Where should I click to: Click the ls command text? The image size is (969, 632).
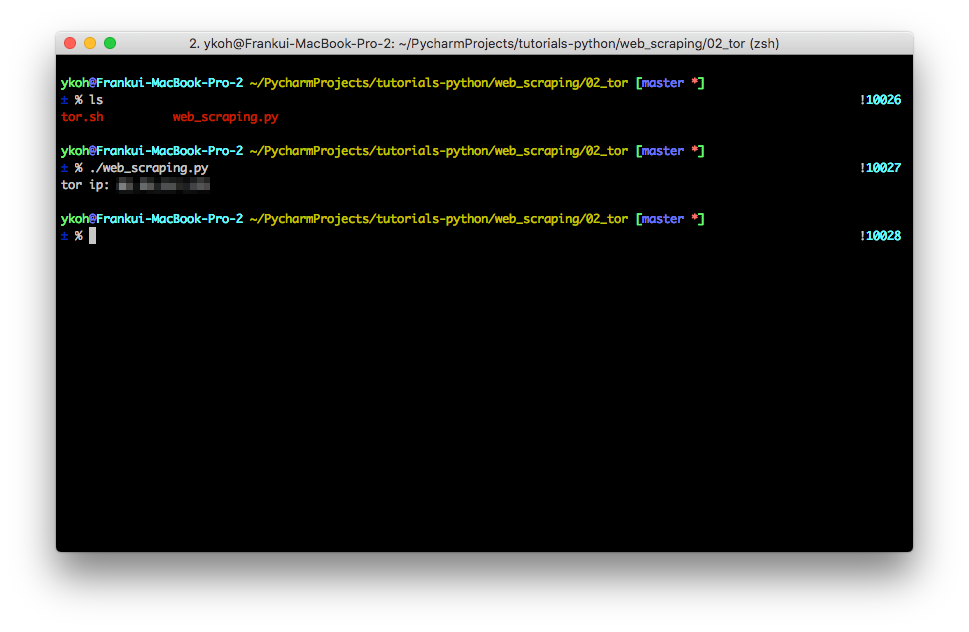96,100
